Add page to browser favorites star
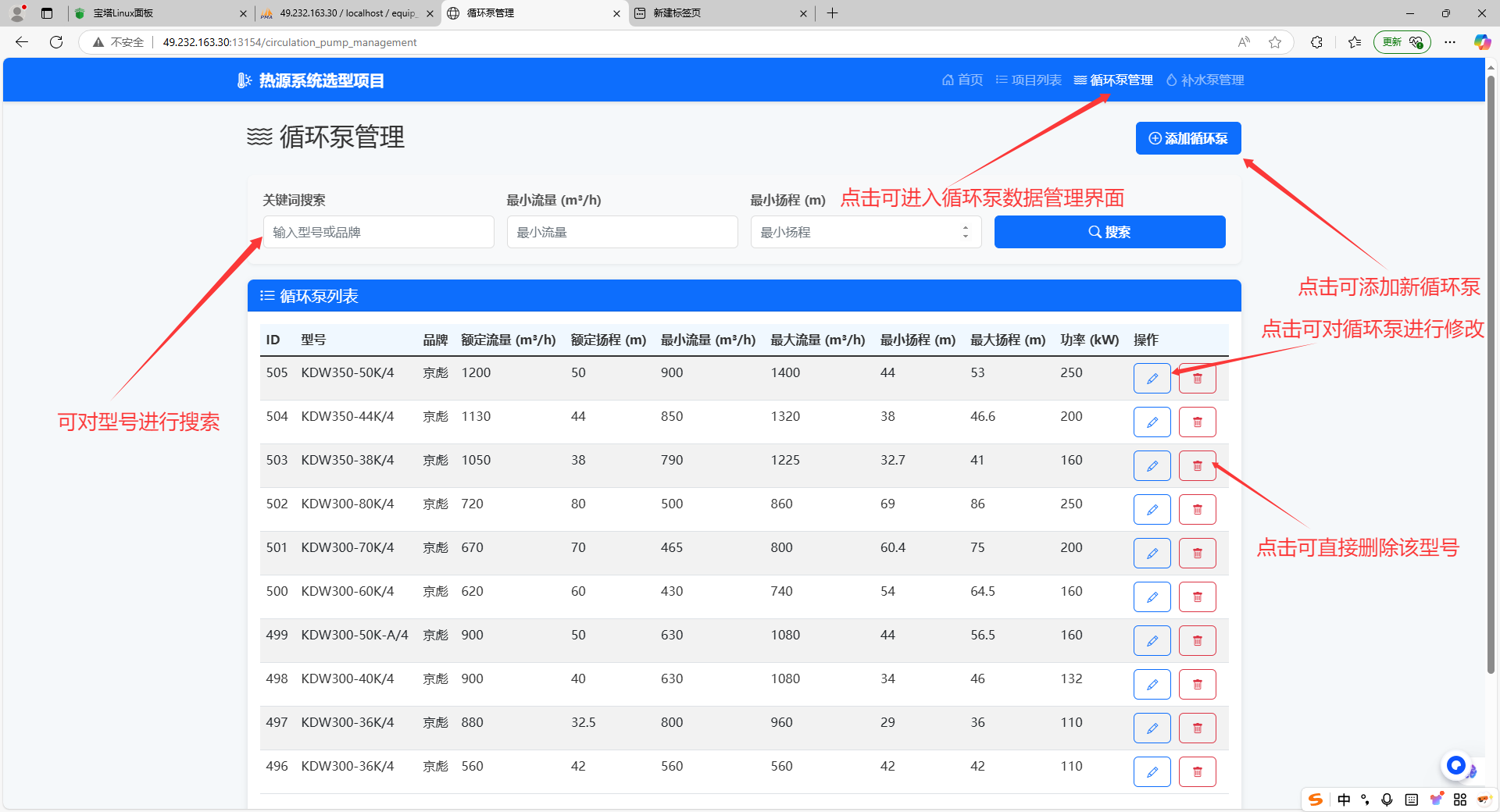1500x812 pixels. point(1275,42)
